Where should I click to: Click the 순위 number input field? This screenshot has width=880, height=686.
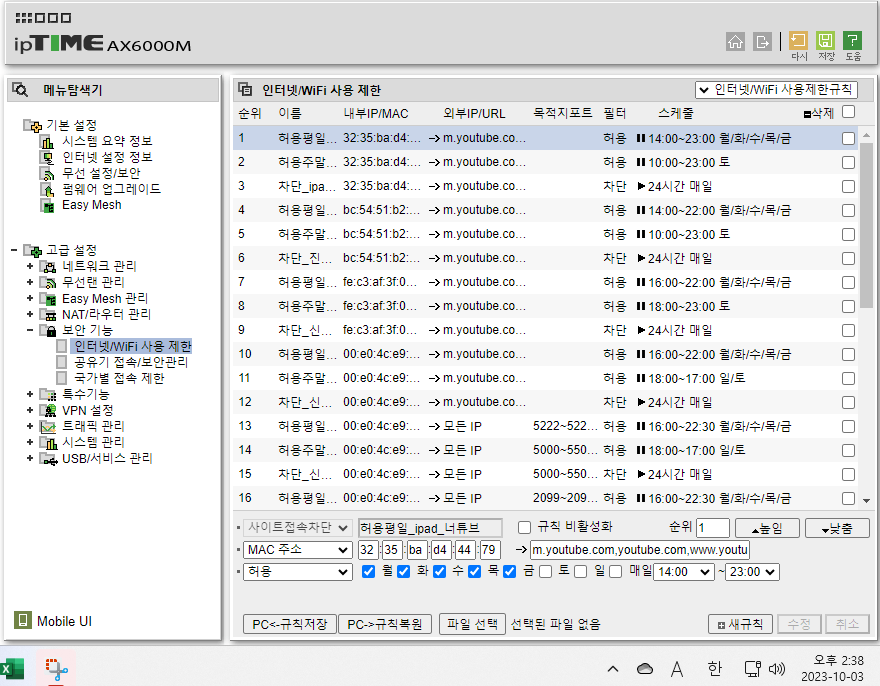click(713, 528)
